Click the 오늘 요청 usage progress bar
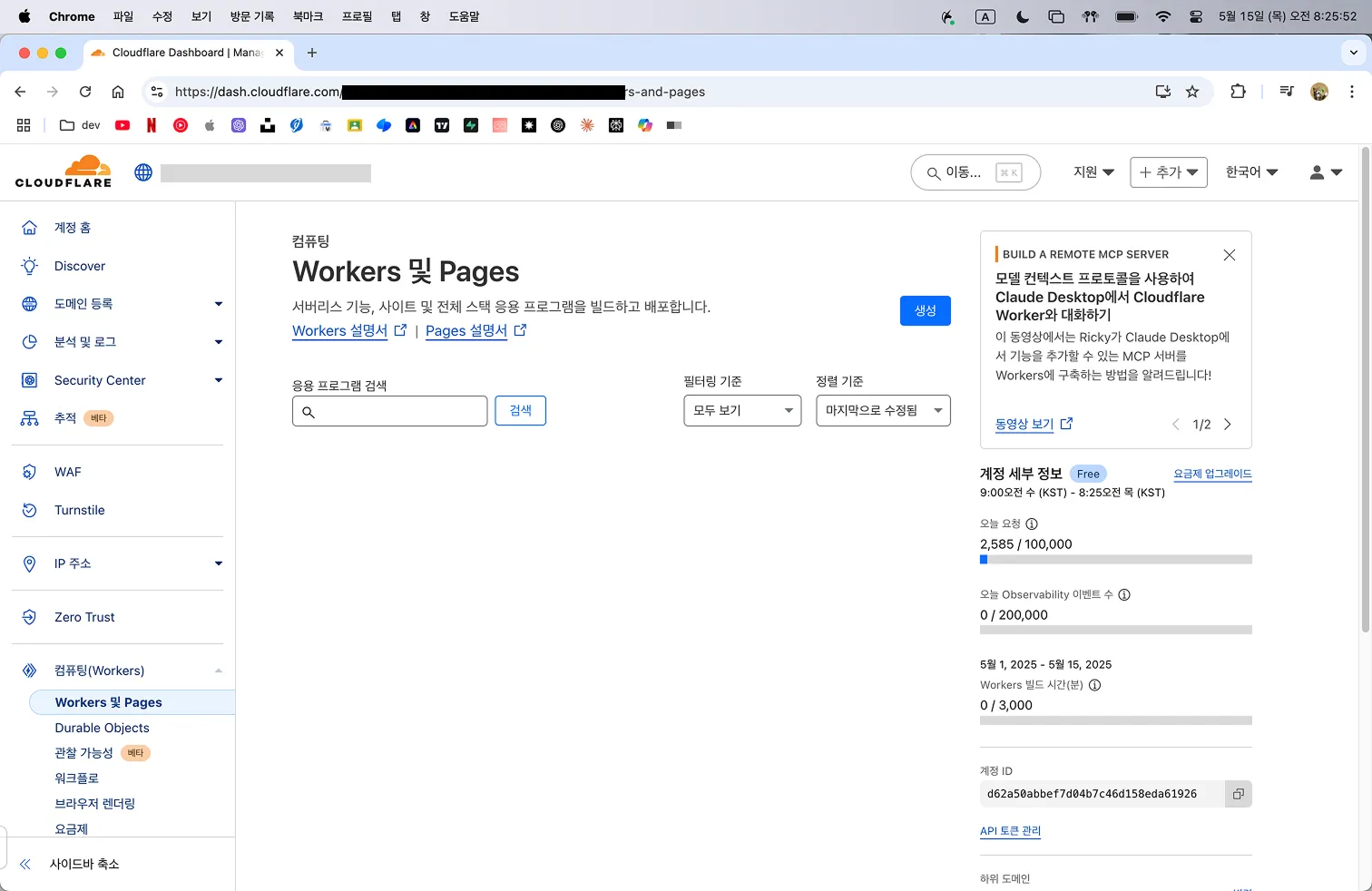The image size is (1372, 891). (1115, 560)
